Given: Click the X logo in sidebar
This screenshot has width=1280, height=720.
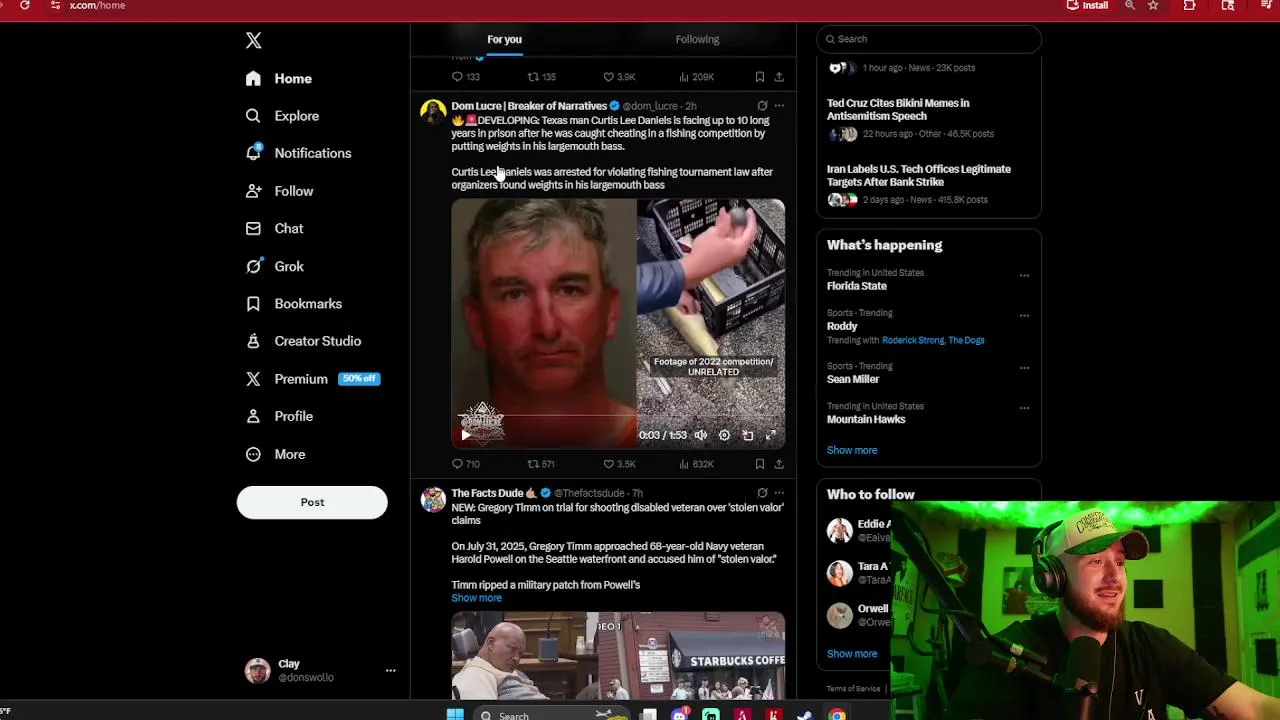Looking at the screenshot, I should (253, 40).
